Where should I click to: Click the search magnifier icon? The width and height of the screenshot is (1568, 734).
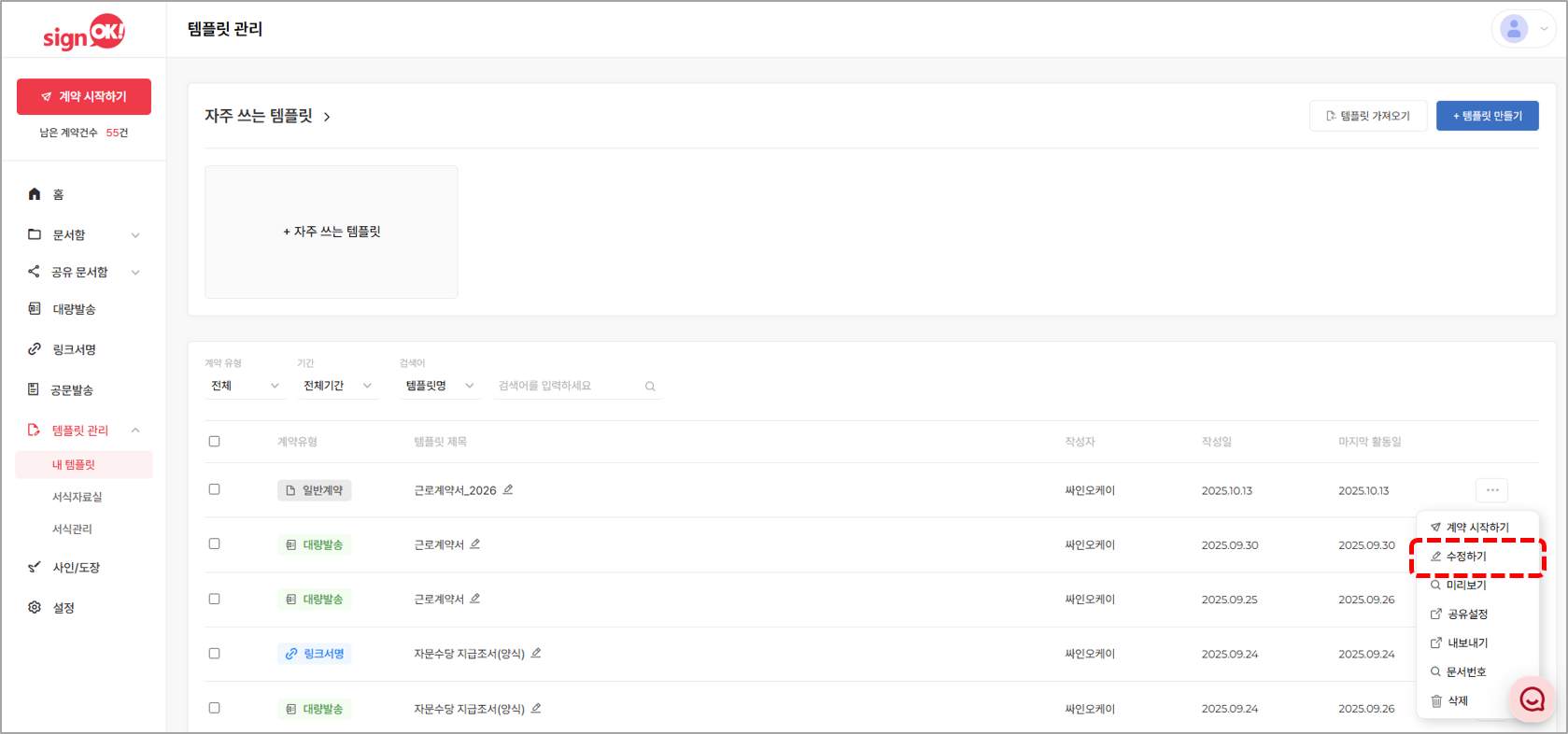pyautogui.click(x=650, y=387)
